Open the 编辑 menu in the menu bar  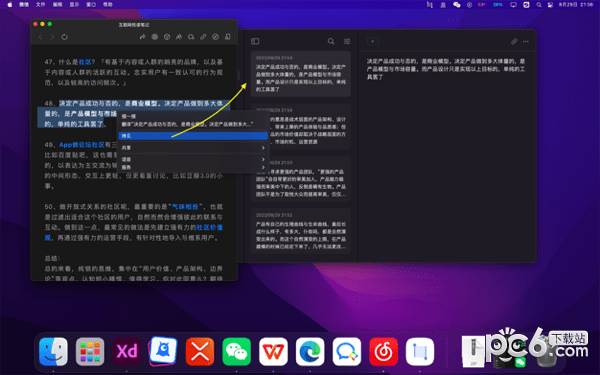pyautogui.click(x=57, y=5)
